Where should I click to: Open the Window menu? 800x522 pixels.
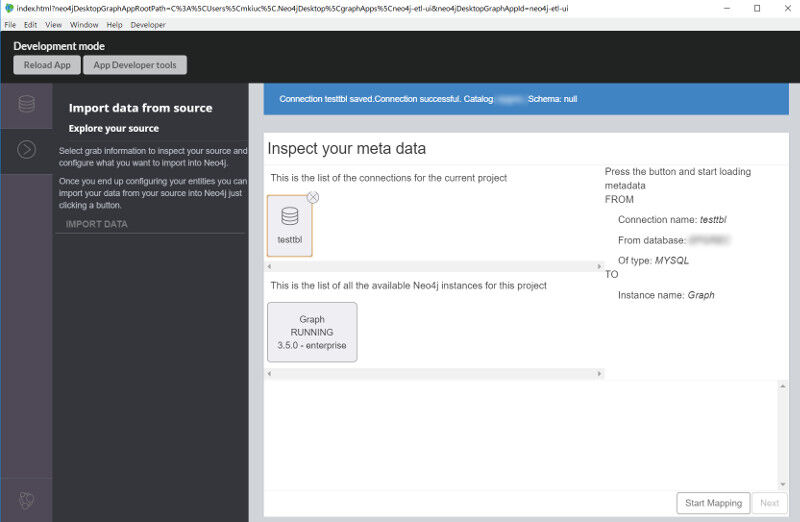click(x=84, y=24)
